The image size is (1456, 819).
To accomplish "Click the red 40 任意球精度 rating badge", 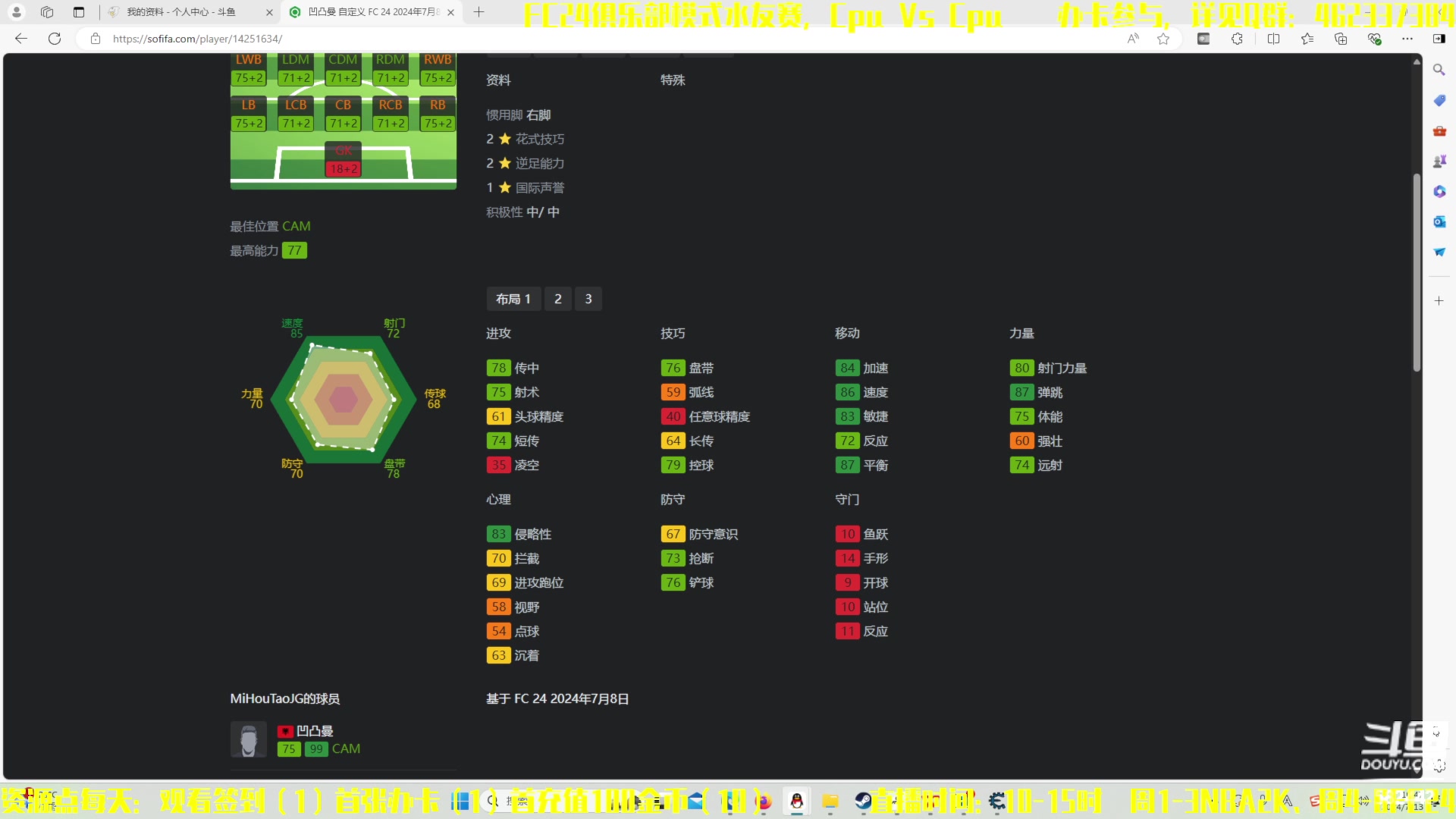I will coord(673,416).
